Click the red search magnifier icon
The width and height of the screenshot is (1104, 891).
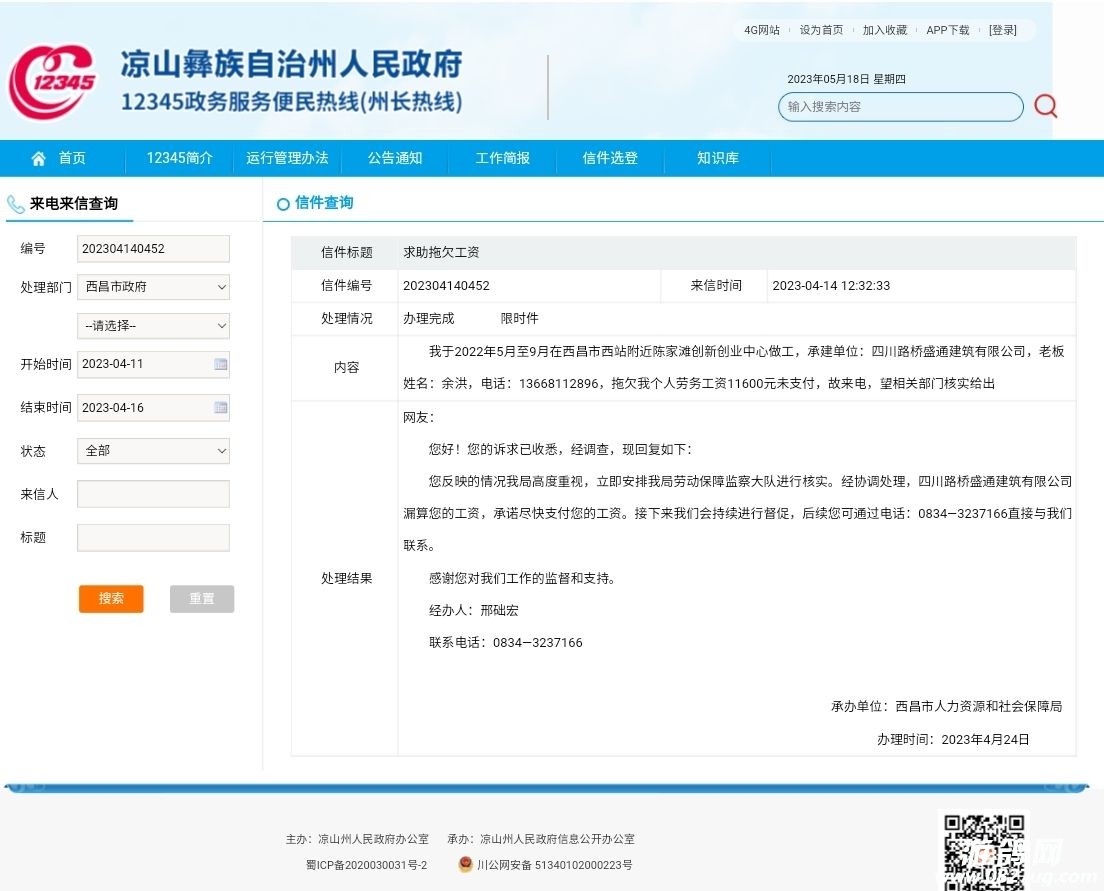[1045, 106]
